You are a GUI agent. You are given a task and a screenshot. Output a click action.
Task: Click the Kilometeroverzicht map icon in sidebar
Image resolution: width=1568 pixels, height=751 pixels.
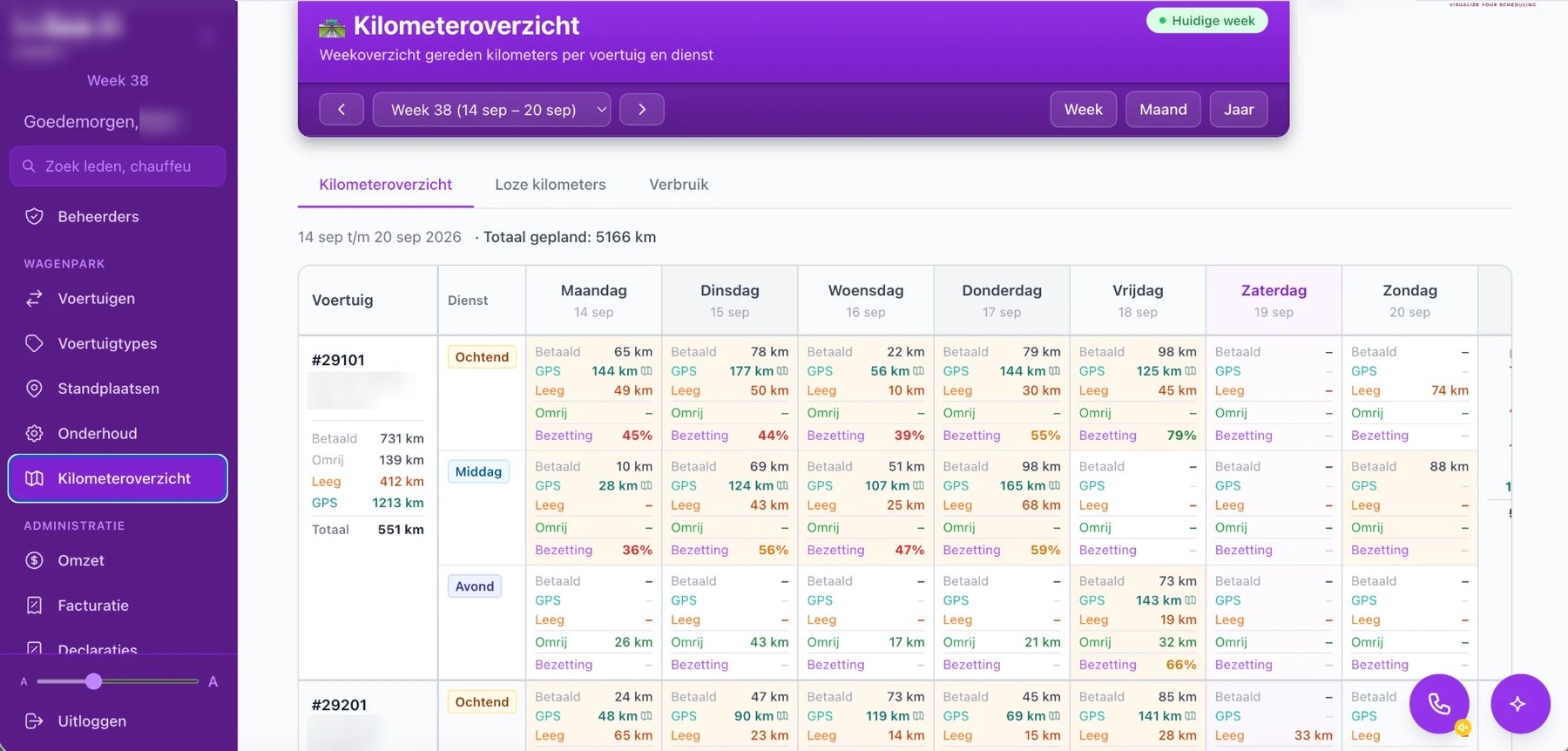(x=34, y=478)
